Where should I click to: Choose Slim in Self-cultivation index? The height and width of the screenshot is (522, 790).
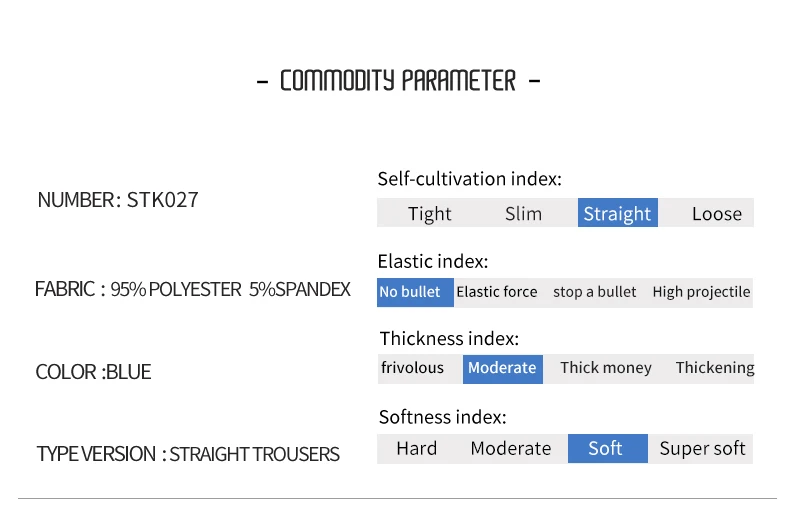[x=523, y=213]
